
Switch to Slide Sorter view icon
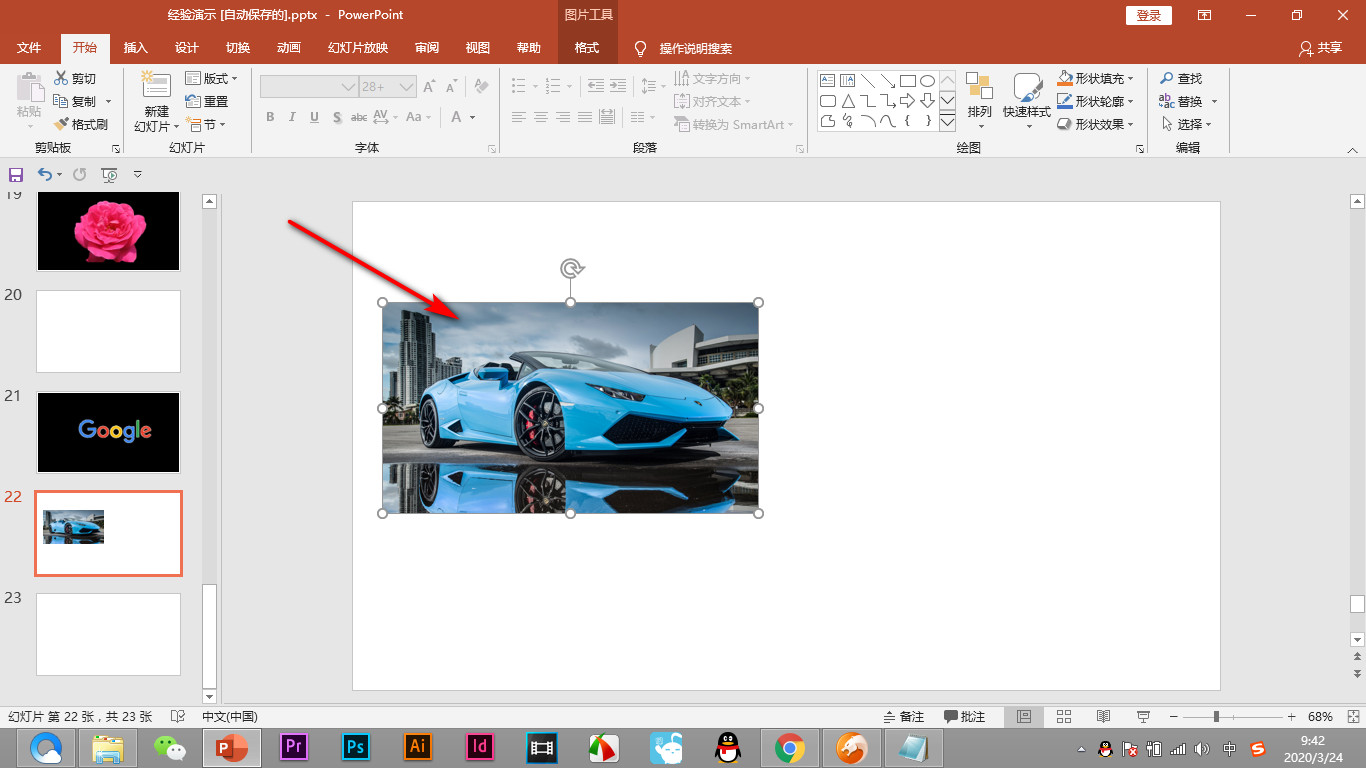[1064, 717]
